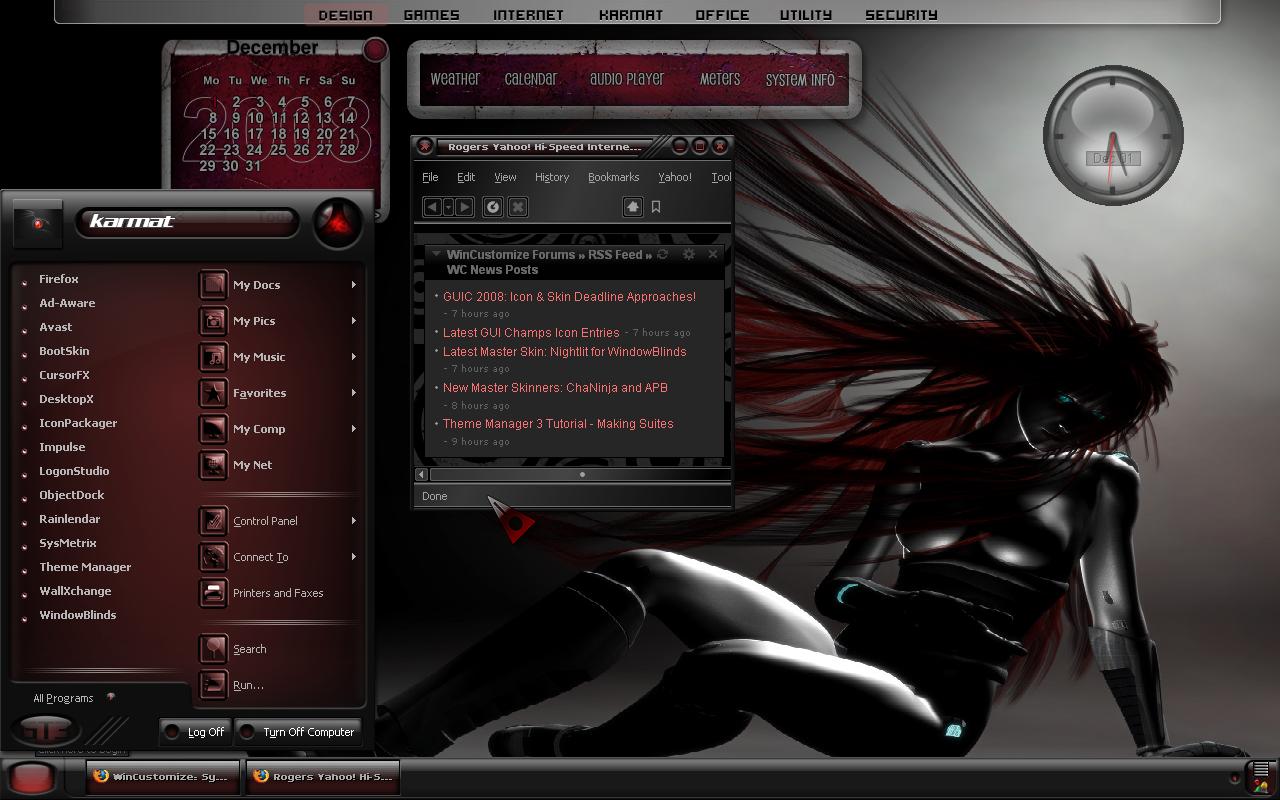Switch to WinCustomize taskbar window button

(162, 776)
